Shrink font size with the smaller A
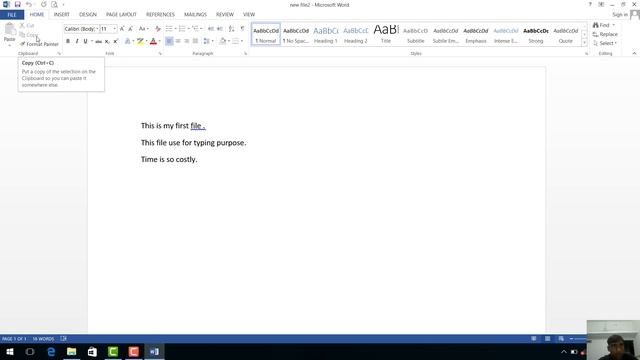The height and width of the screenshot is (360, 640). [x=130, y=29]
